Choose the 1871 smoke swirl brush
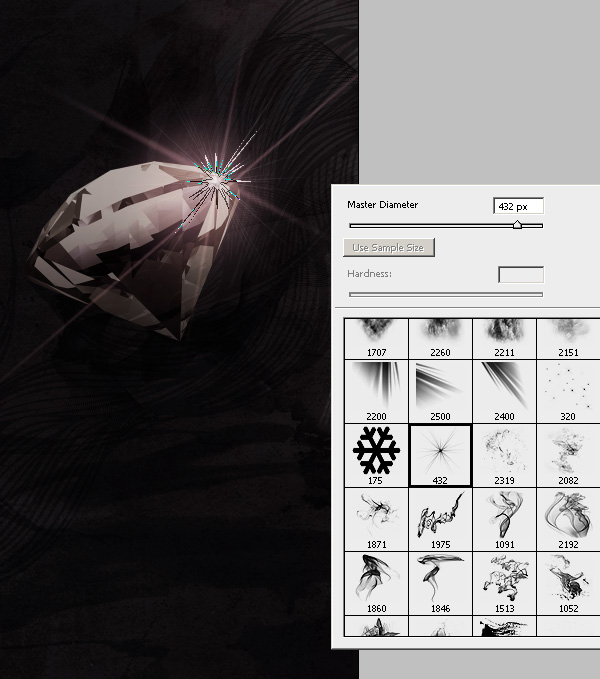Screen dimensions: 600x679 [376, 520]
